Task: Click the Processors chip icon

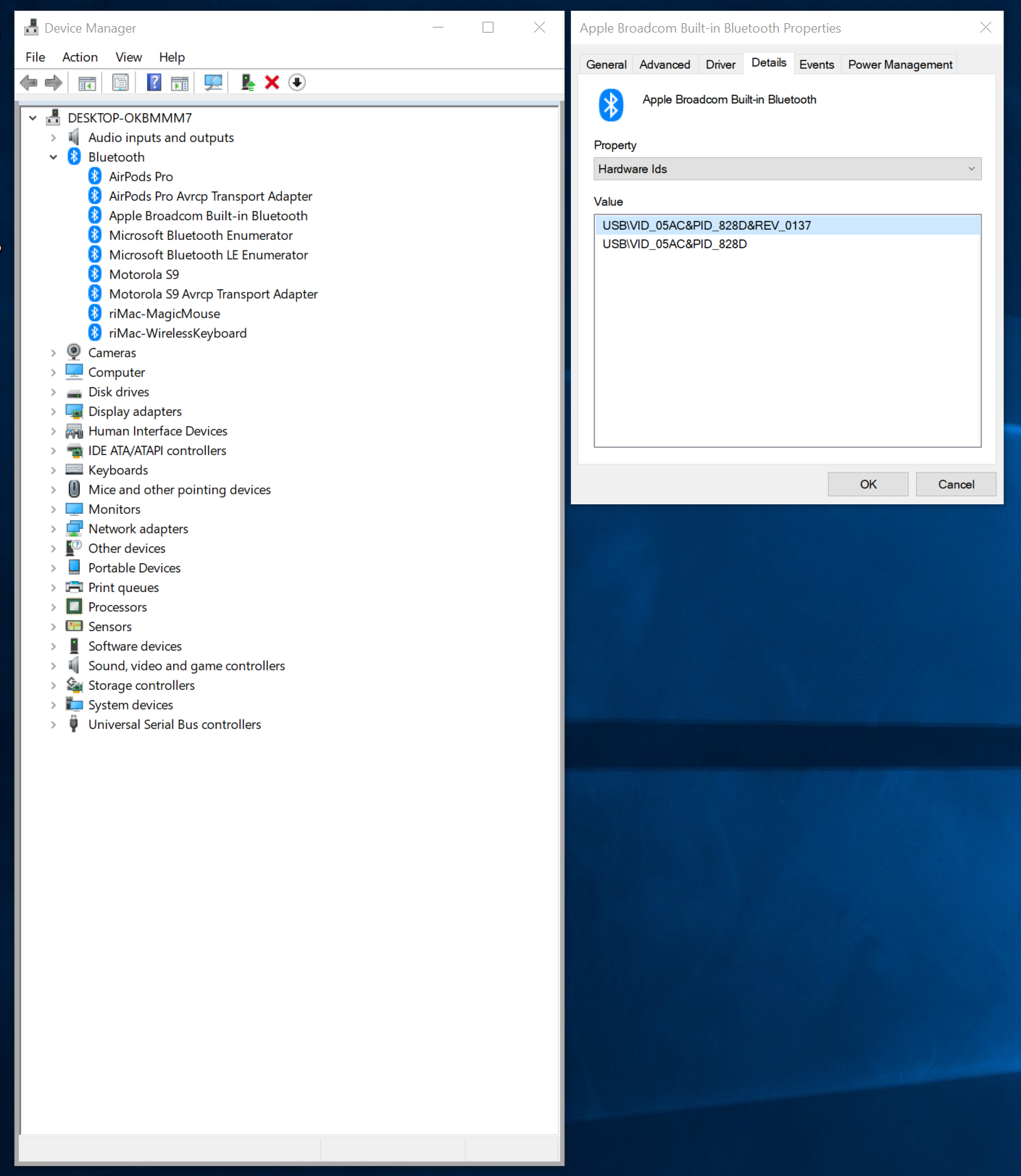Action: 74,606
